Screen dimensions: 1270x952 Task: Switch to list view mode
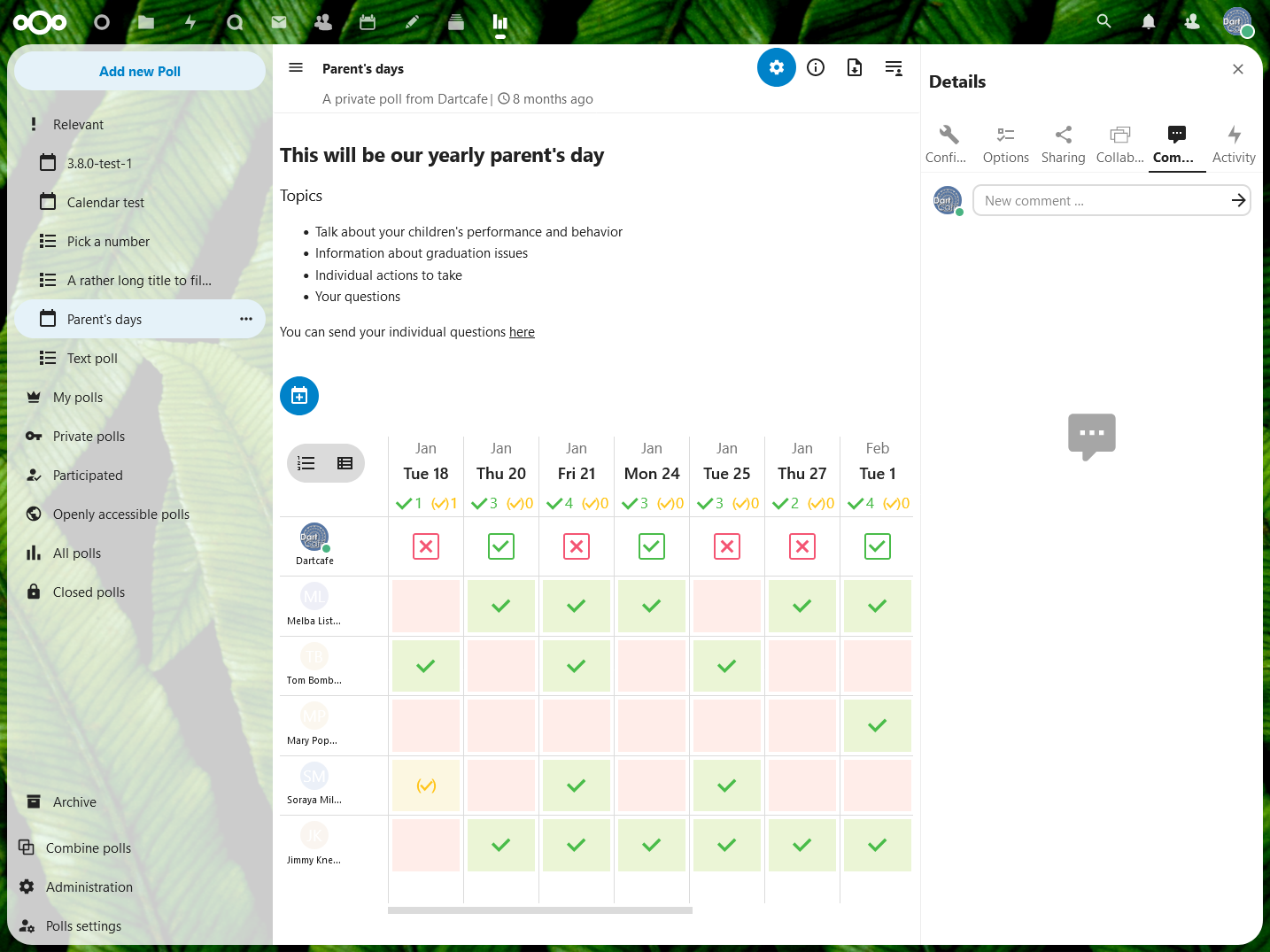tap(306, 463)
